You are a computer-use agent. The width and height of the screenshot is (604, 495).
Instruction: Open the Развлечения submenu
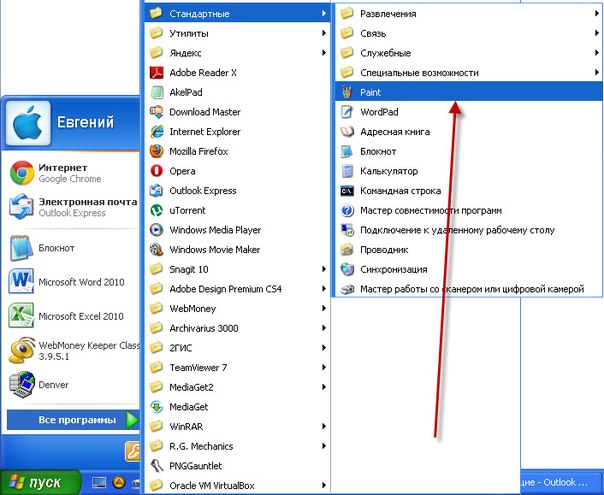[468, 13]
